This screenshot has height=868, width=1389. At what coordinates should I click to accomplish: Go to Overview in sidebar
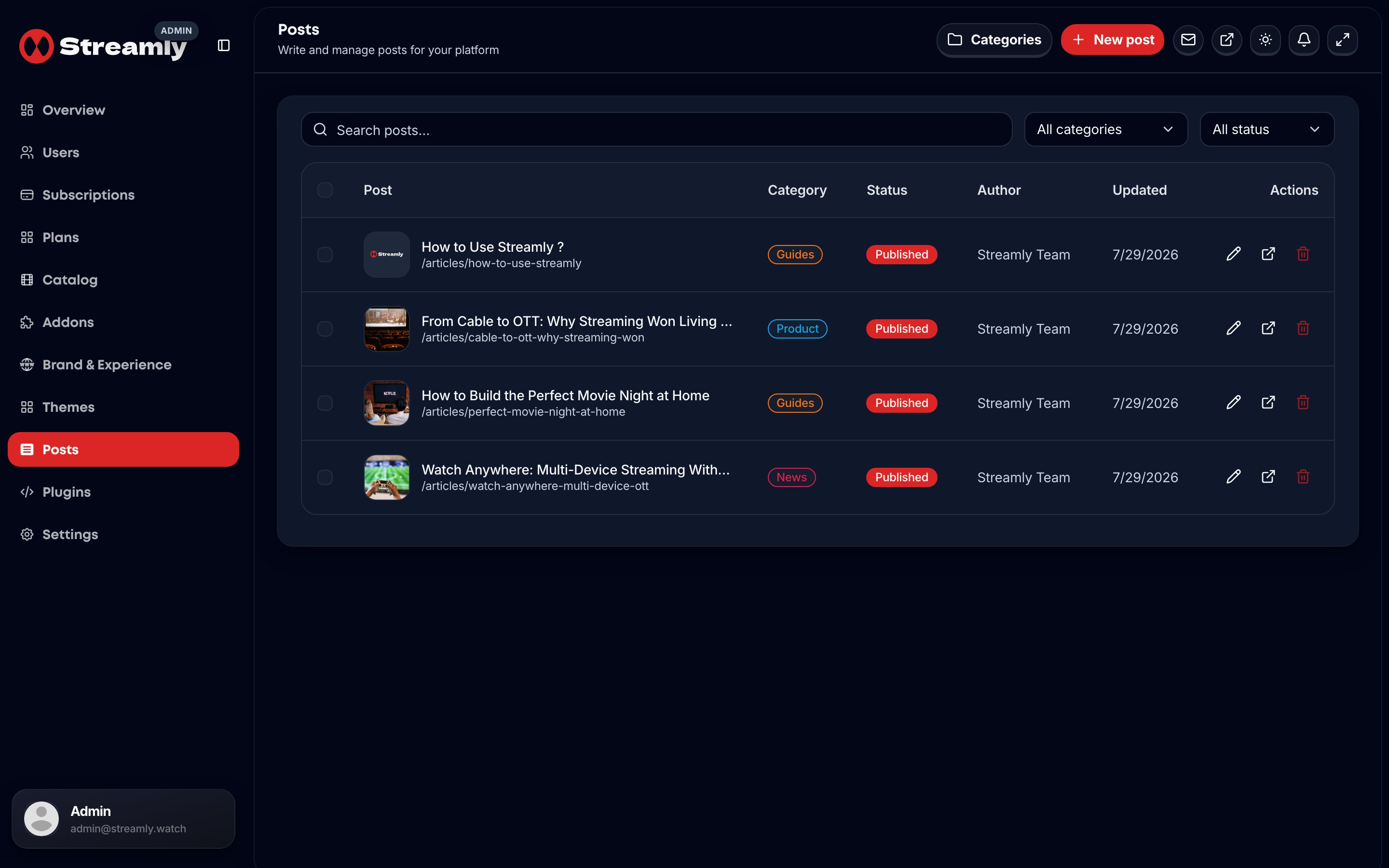click(x=123, y=109)
